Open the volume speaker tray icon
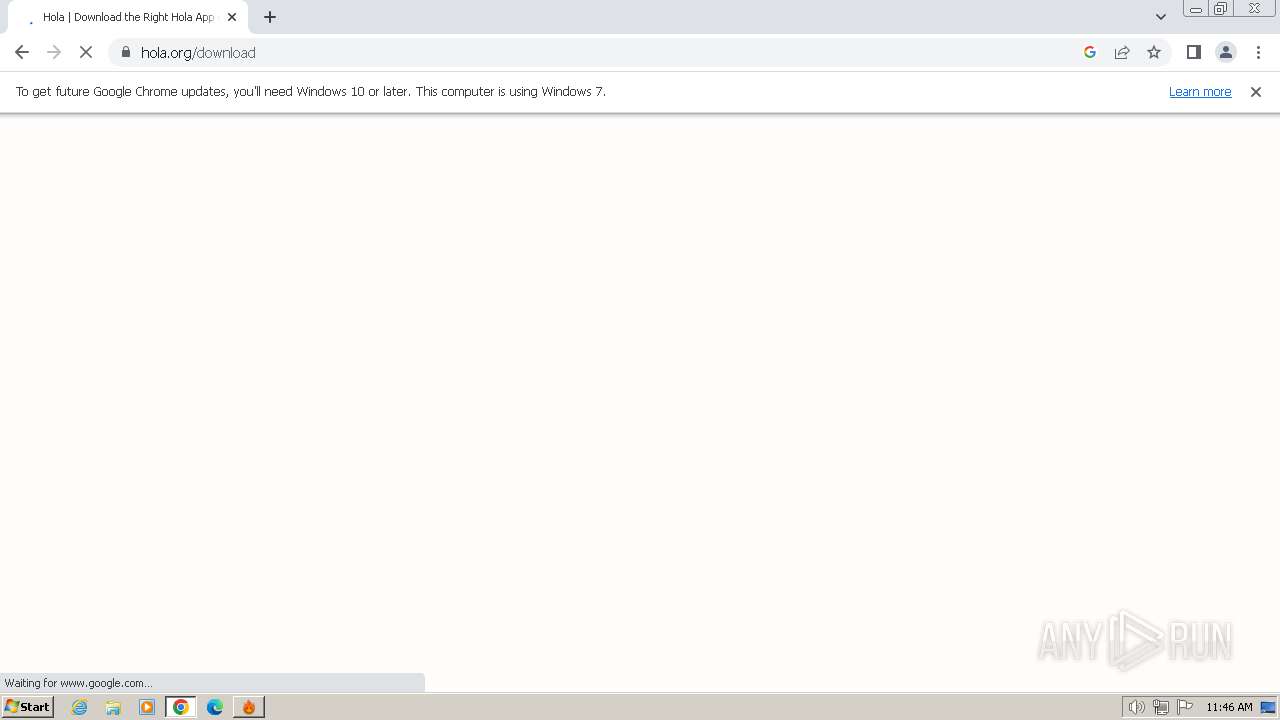 click(x=1136, y=707)
